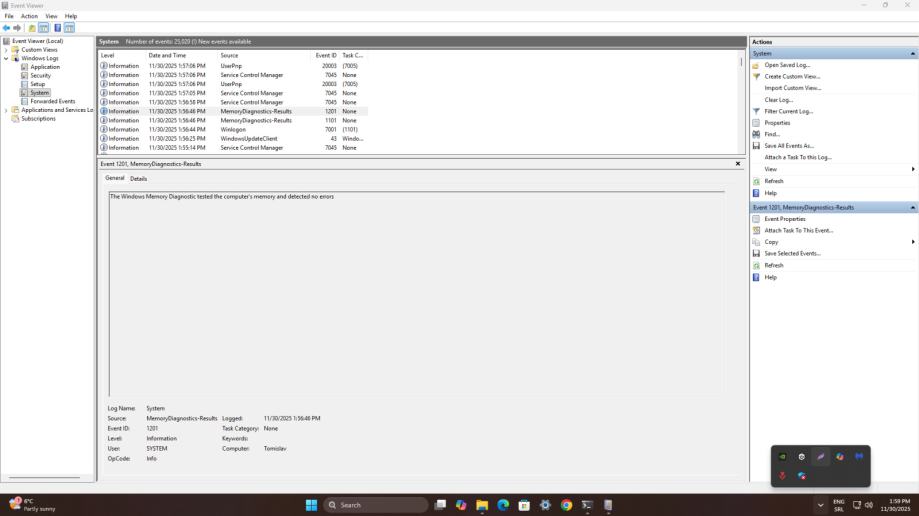Collapse the System actions section header
The width and height of the screenshot is (919, 516).
[913, 53]
